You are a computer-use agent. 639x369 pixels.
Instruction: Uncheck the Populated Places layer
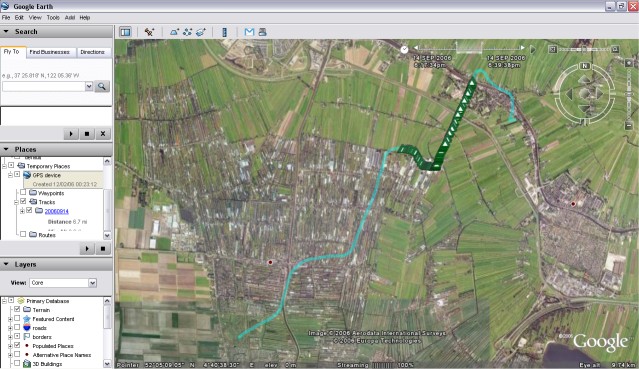click(x=17, y=345)
